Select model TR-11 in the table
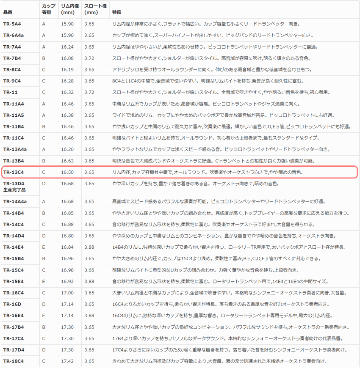360x368 pixels. [10, 92]
